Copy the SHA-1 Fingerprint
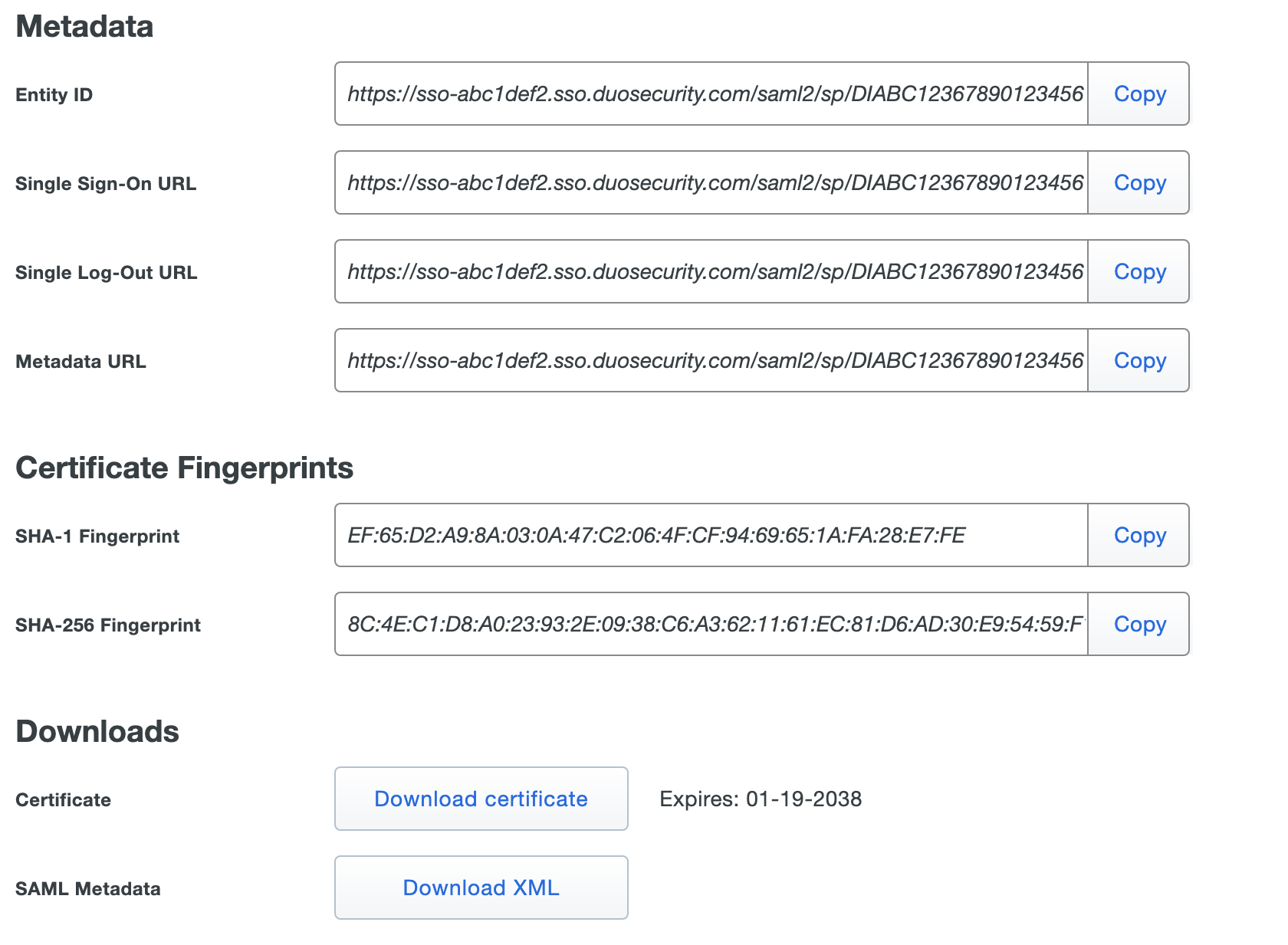 pos(1138,536)
